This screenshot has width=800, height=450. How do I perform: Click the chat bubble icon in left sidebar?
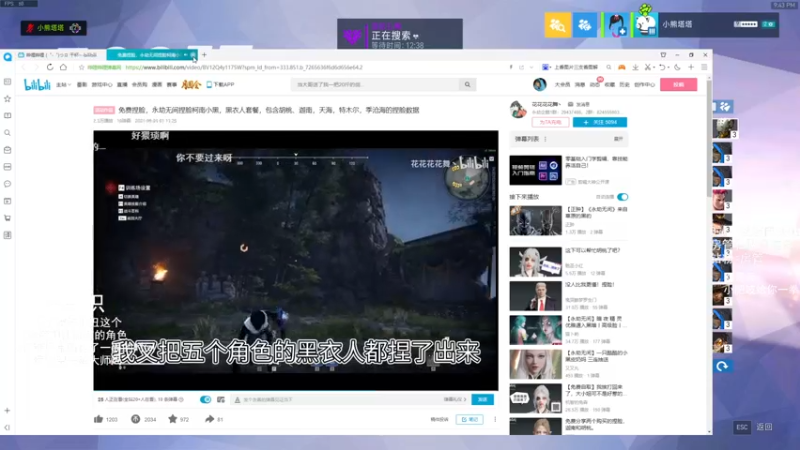(x=7, y=184)
